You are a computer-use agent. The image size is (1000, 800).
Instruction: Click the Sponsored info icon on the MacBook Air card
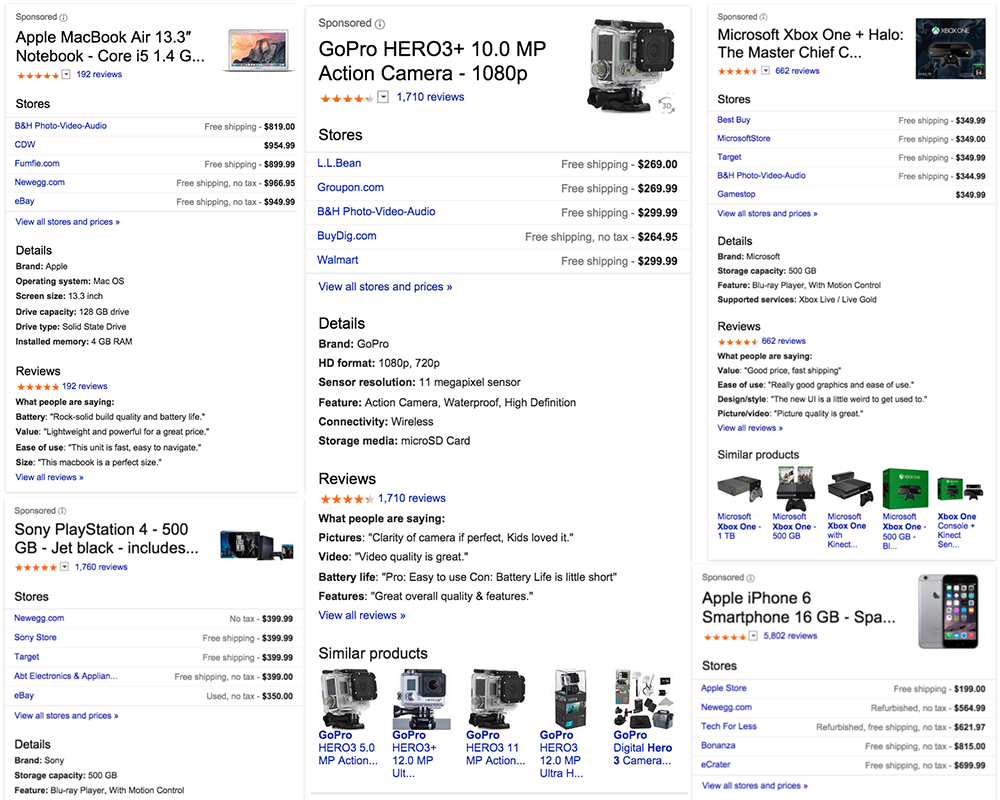point(63,18)
